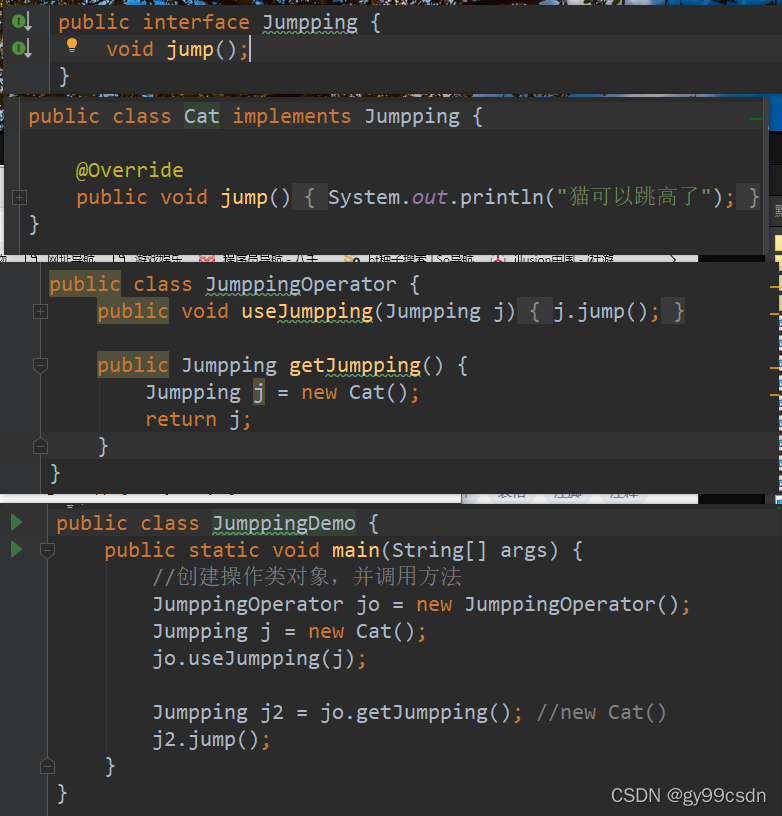Click 'void jump();' in interface
Viewport: 782px width, 816px height.
click(177, 49)
